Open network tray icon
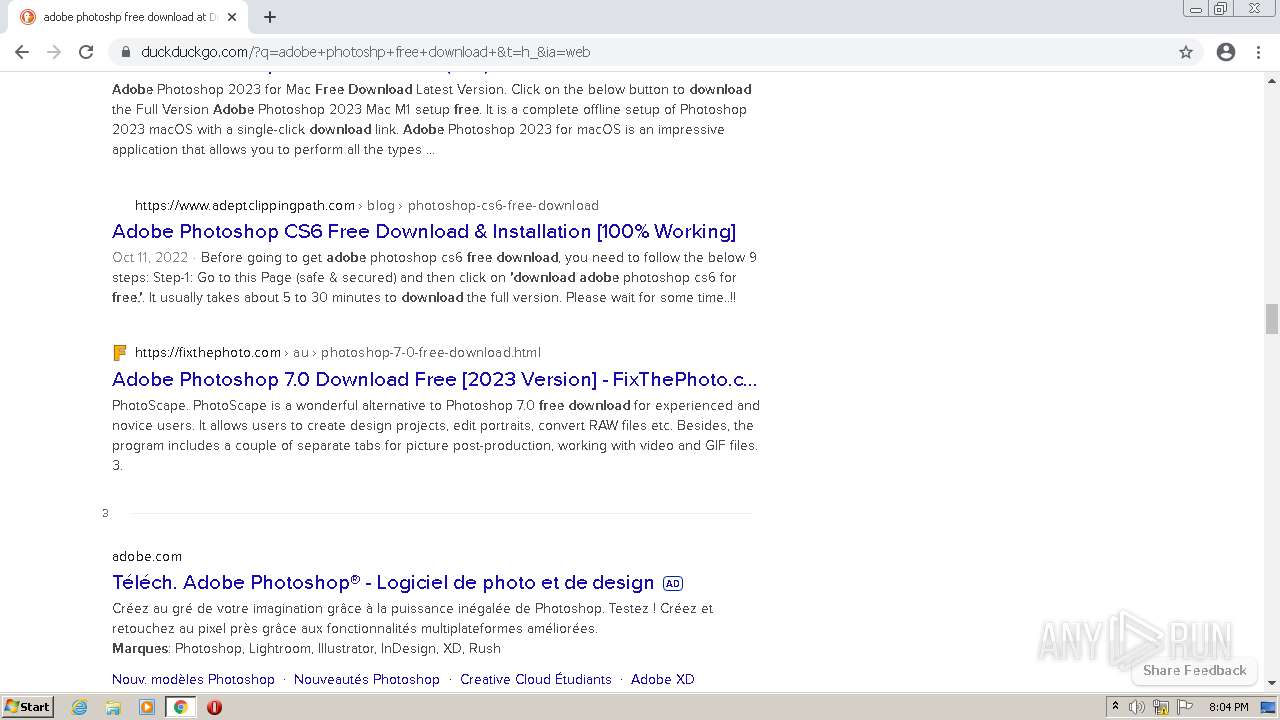This screenshot has height=720, width=1280. (x=1161, y=707)
